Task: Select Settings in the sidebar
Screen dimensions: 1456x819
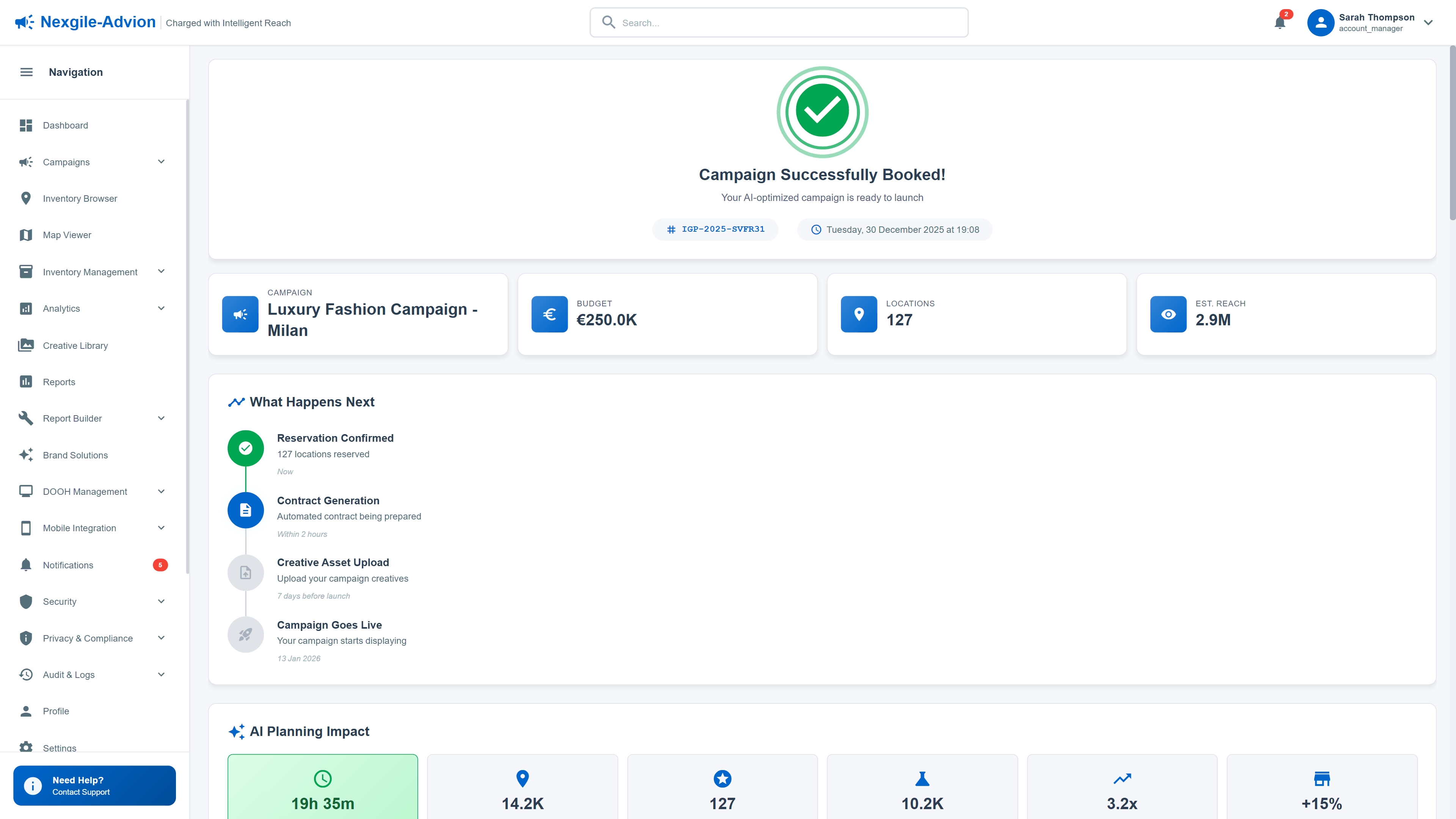Action: point(59,747)
